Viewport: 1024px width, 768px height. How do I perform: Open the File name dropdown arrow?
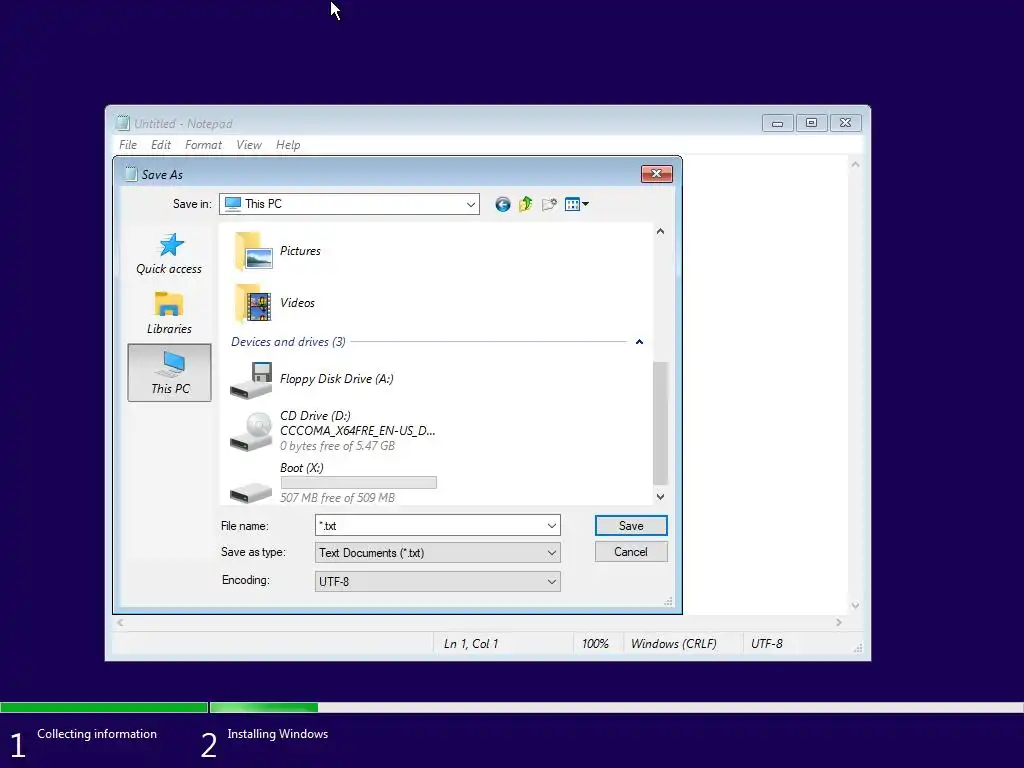(x=552, y=526)
